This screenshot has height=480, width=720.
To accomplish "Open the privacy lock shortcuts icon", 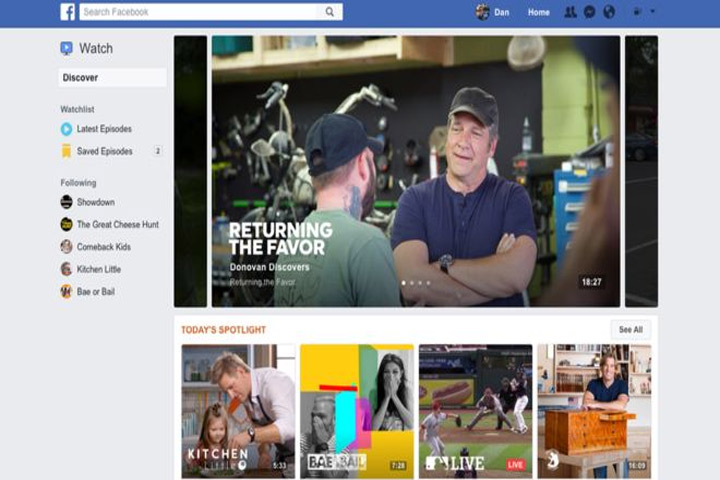I will click(x=636, y=12).
